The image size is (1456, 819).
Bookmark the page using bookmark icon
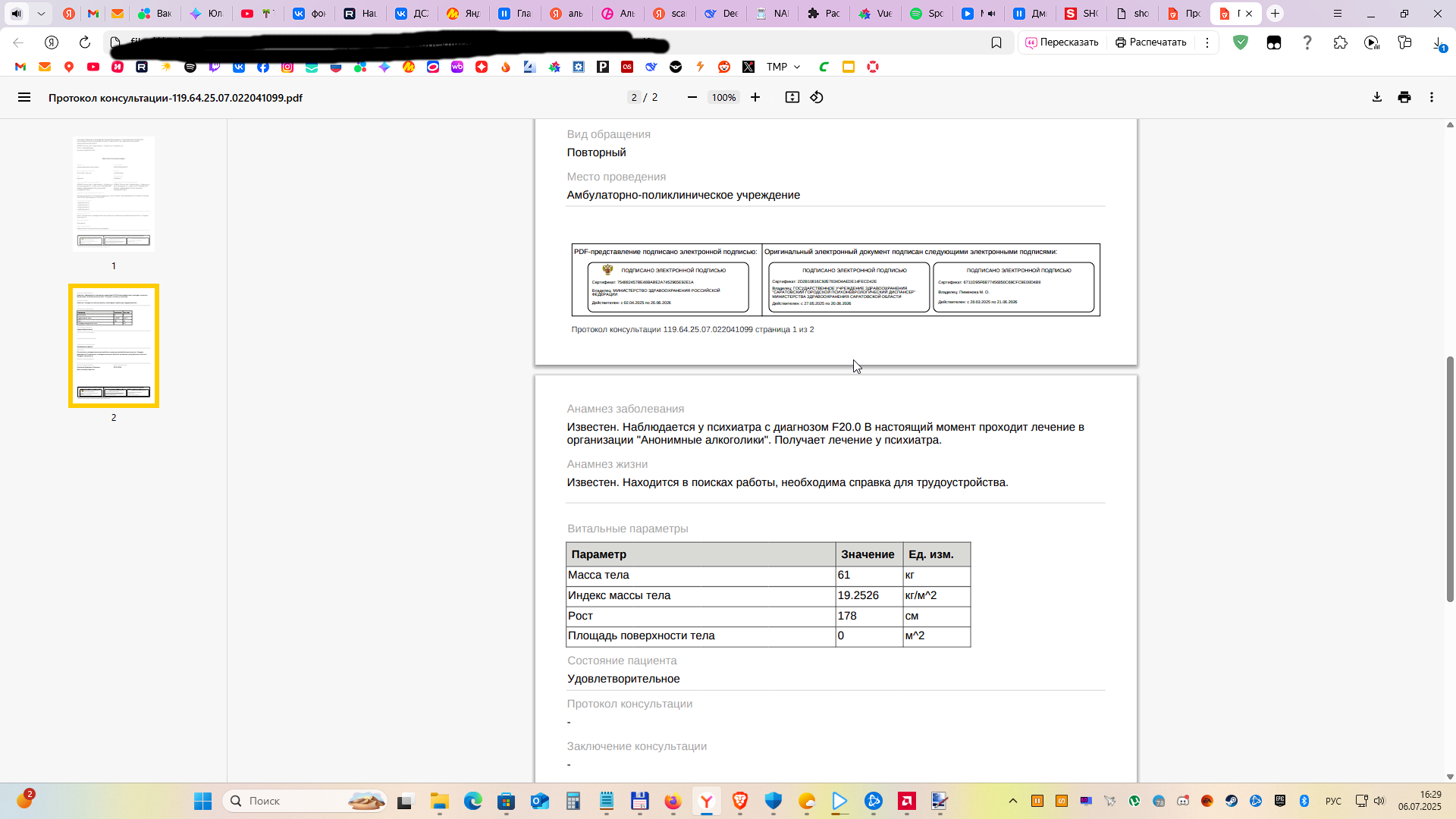click(x=996, y=42)
